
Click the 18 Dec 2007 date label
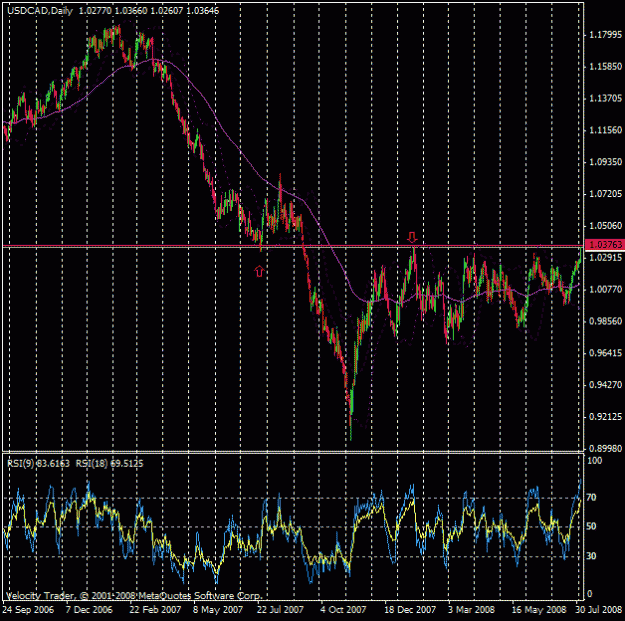click(x=410, y=610)
